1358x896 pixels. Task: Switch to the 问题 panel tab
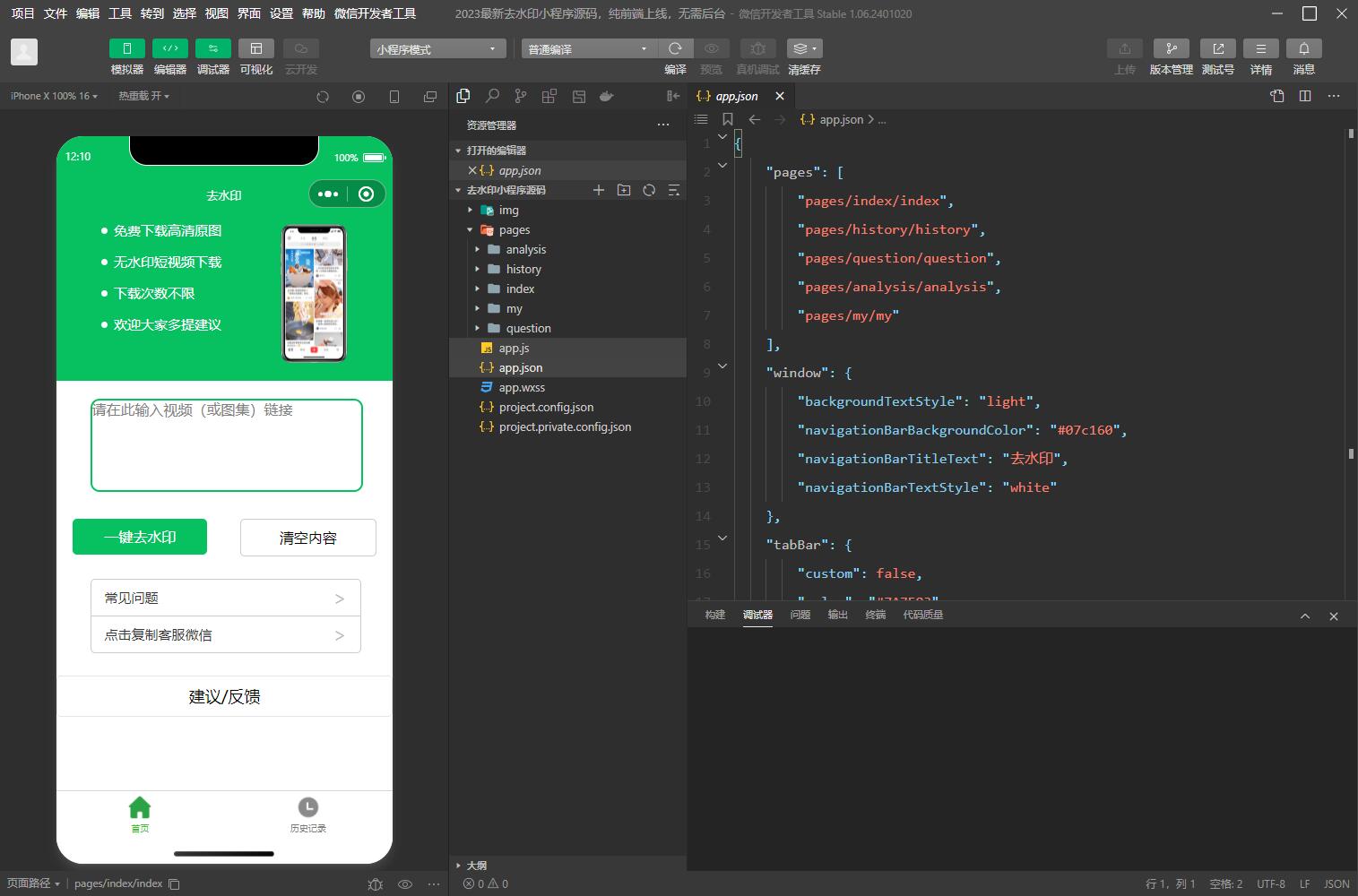pyautogui.click(x=800, y=615)
